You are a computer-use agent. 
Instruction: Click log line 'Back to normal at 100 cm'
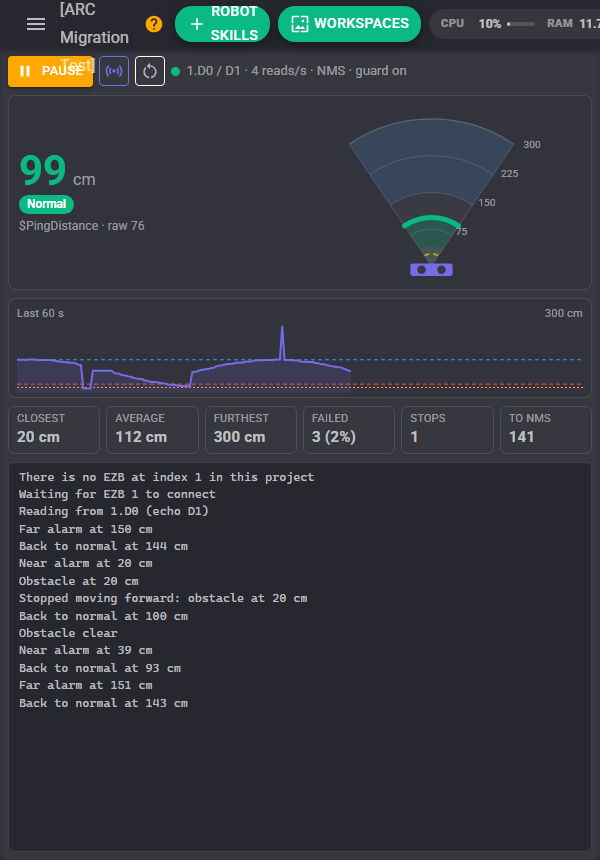[103, 616]
